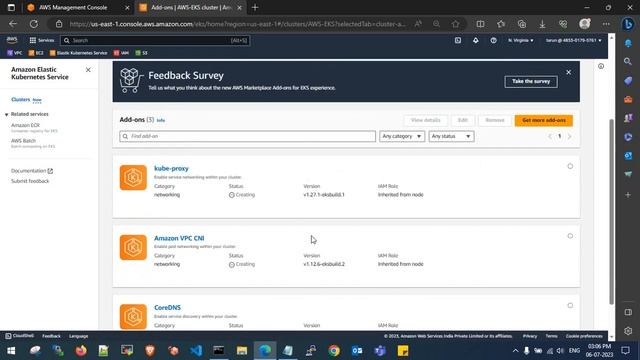Open the N. Virginia region selector
Viewport: 640px width, 360px height.
(x=520, y=40)
